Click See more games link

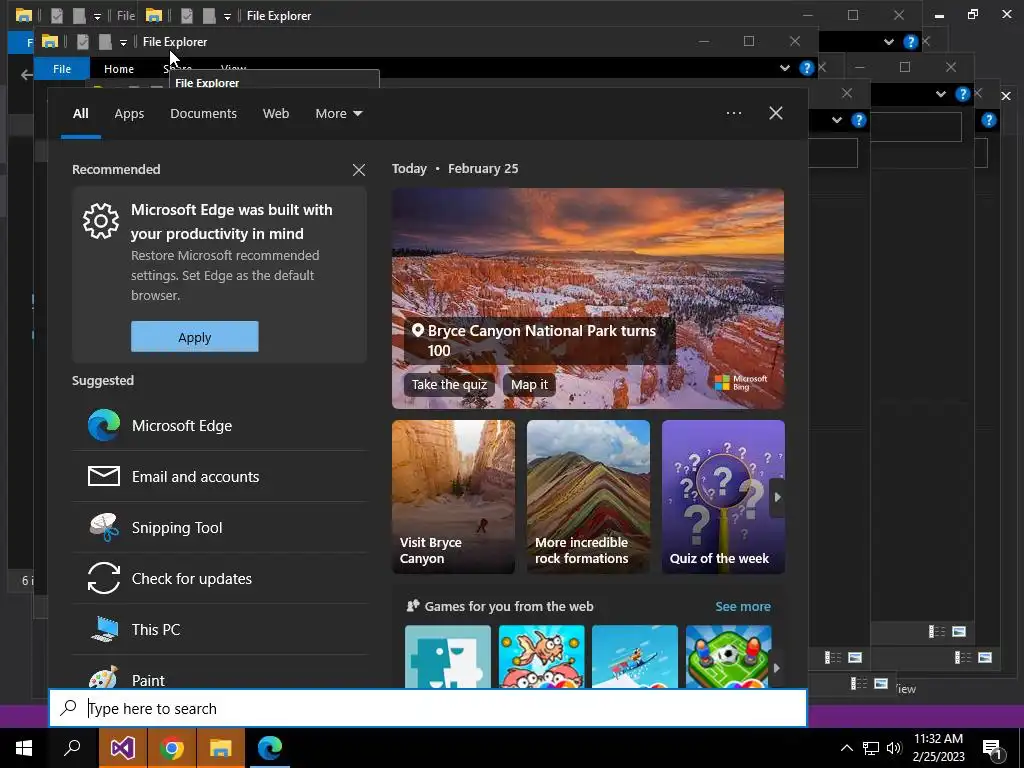point(743,606)
